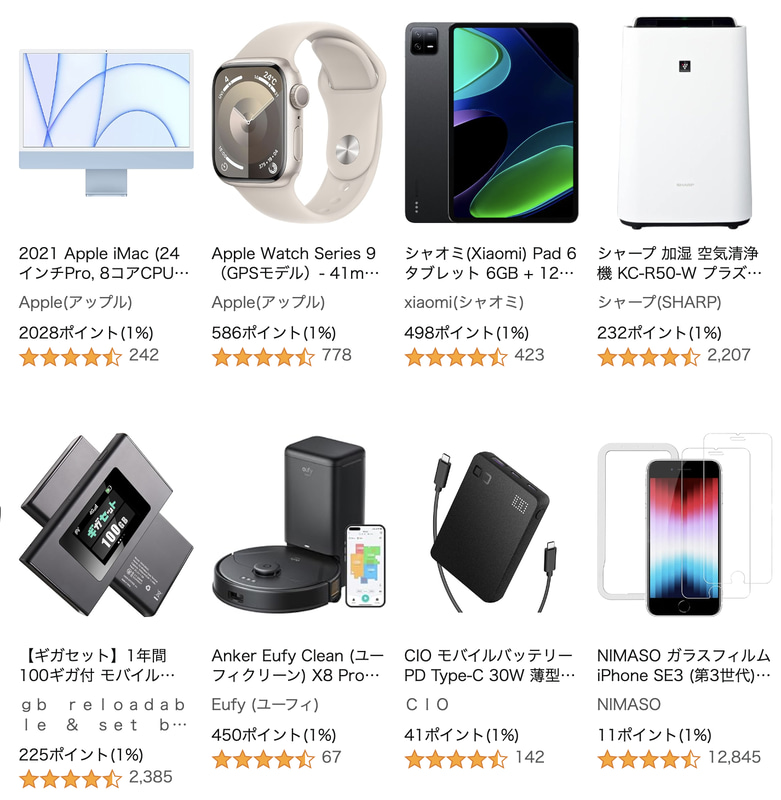781x800 pixels.
Task: Click the star rating with 67 reviews
Action: pyautogui.click(x=263, y=759)
